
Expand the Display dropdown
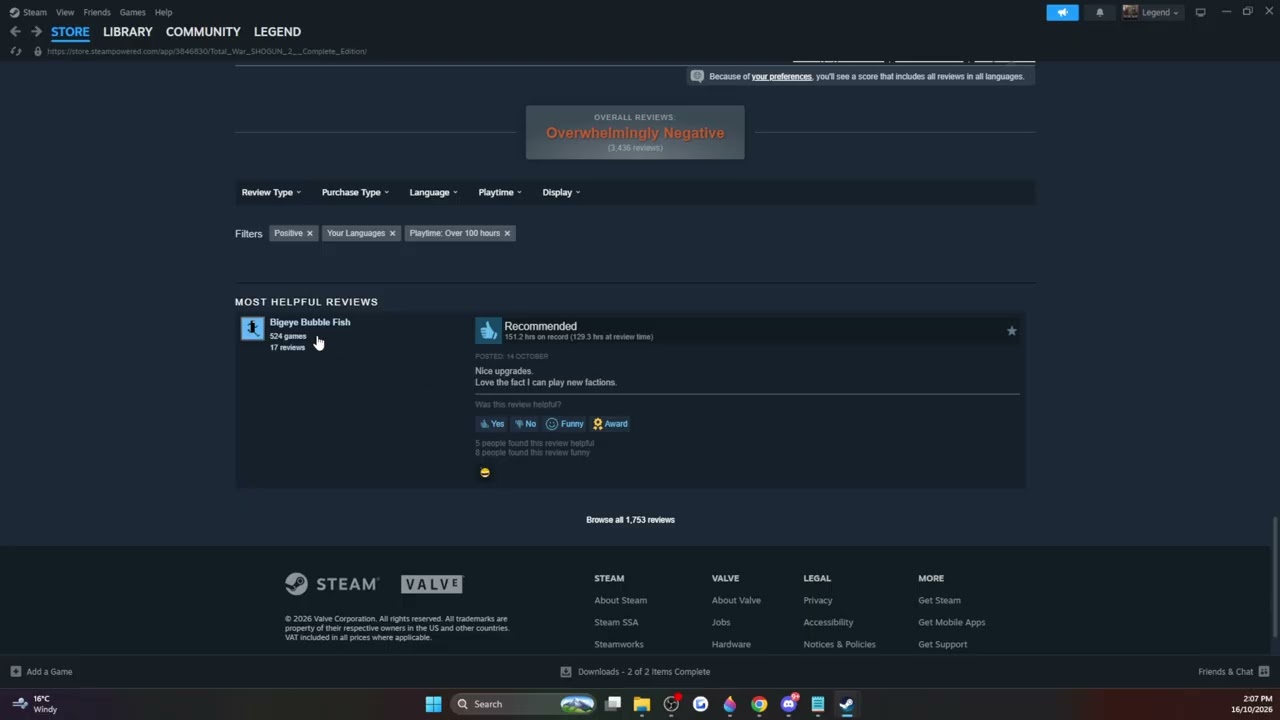(x=561, y=192)
